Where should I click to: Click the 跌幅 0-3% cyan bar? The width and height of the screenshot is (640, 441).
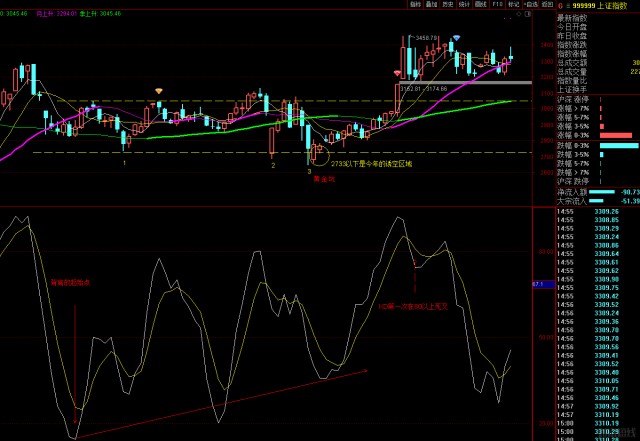point(618,145)
